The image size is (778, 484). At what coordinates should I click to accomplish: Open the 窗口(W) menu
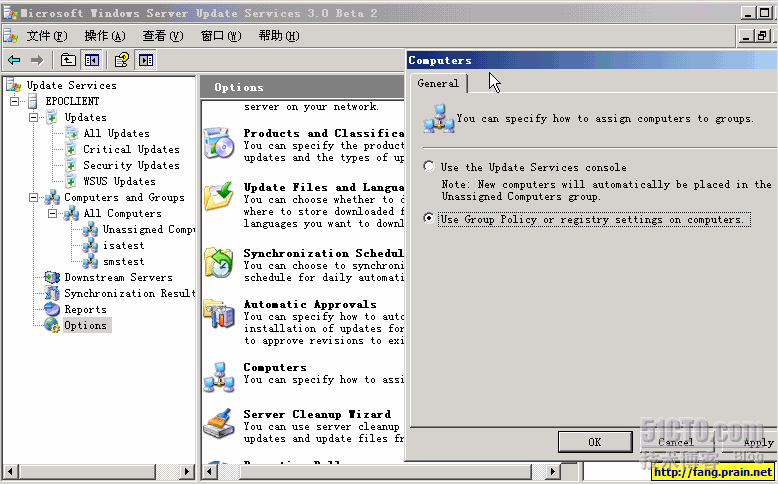tap(221, 36)
